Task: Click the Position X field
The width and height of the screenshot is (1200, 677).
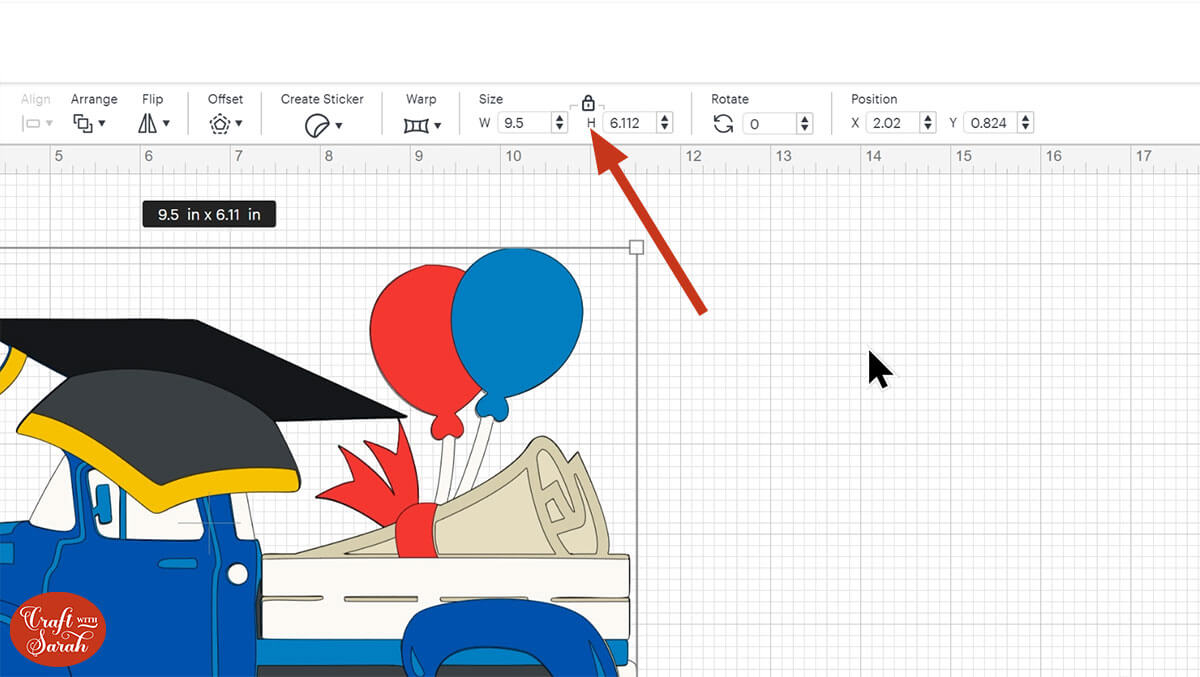Action: pyautogui.click(x=894, y=123)
